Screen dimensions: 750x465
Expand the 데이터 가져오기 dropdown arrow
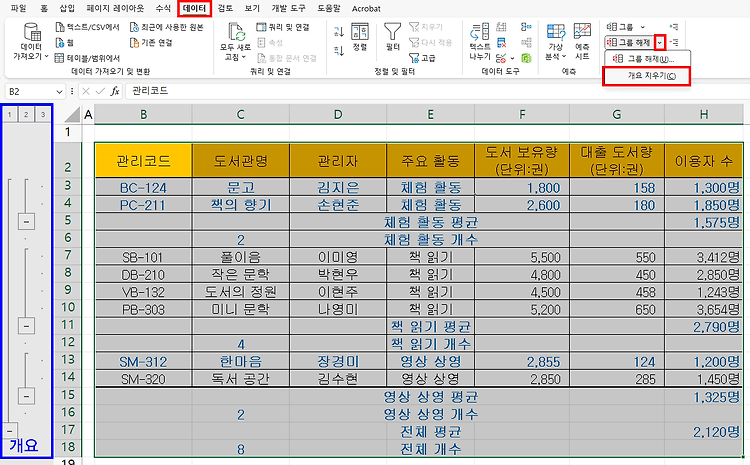(46, 56)
